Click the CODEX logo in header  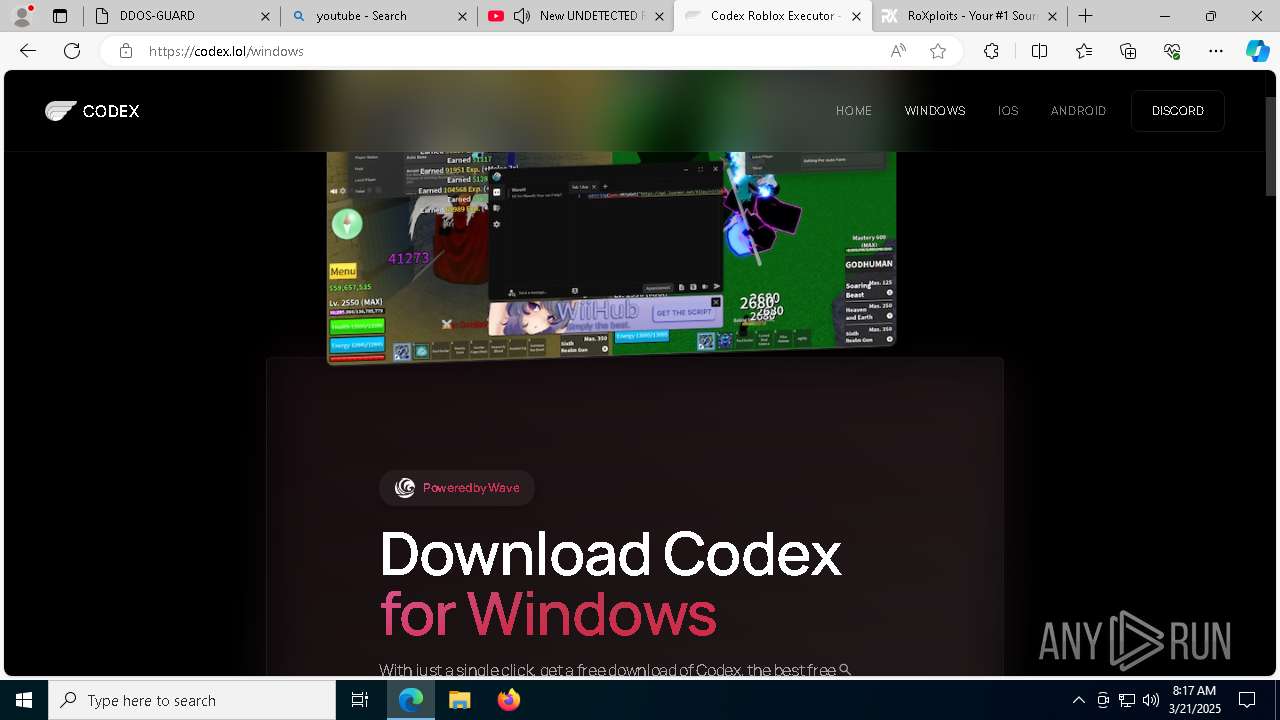(x=92, y=111)
